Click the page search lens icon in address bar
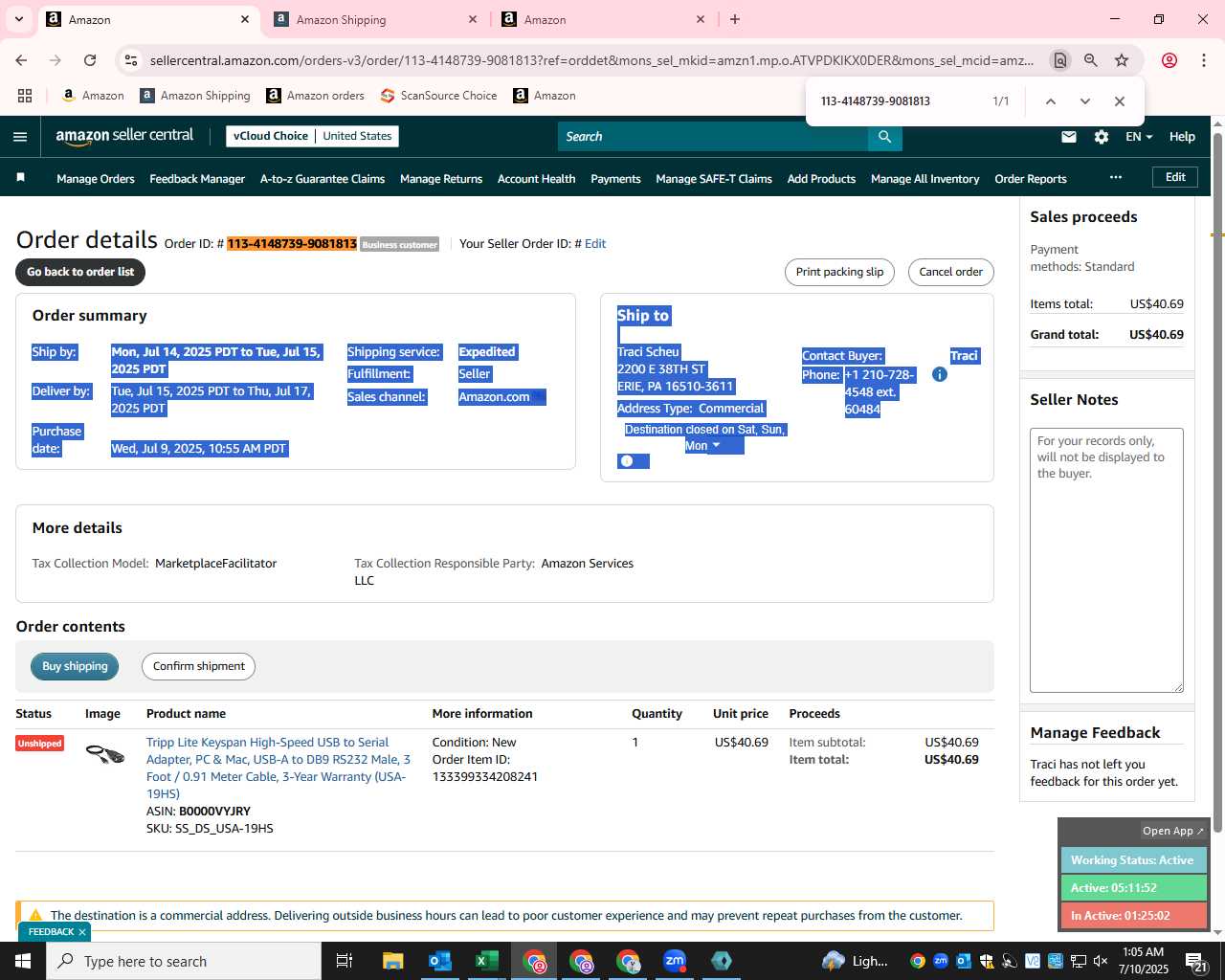This screenshot has width=1225, height=980. (1059, 60)
